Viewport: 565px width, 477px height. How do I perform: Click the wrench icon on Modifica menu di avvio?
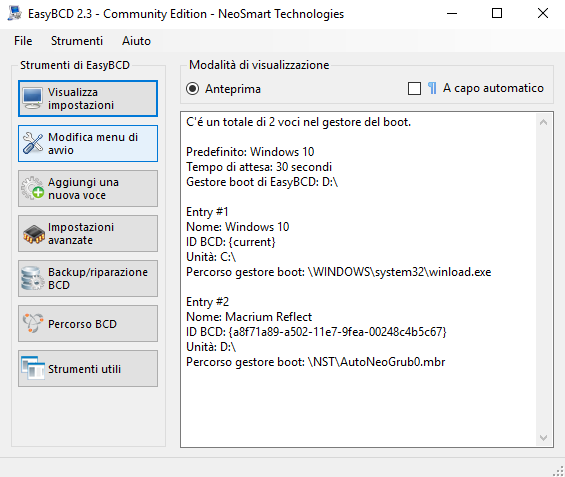coord(32,143)
